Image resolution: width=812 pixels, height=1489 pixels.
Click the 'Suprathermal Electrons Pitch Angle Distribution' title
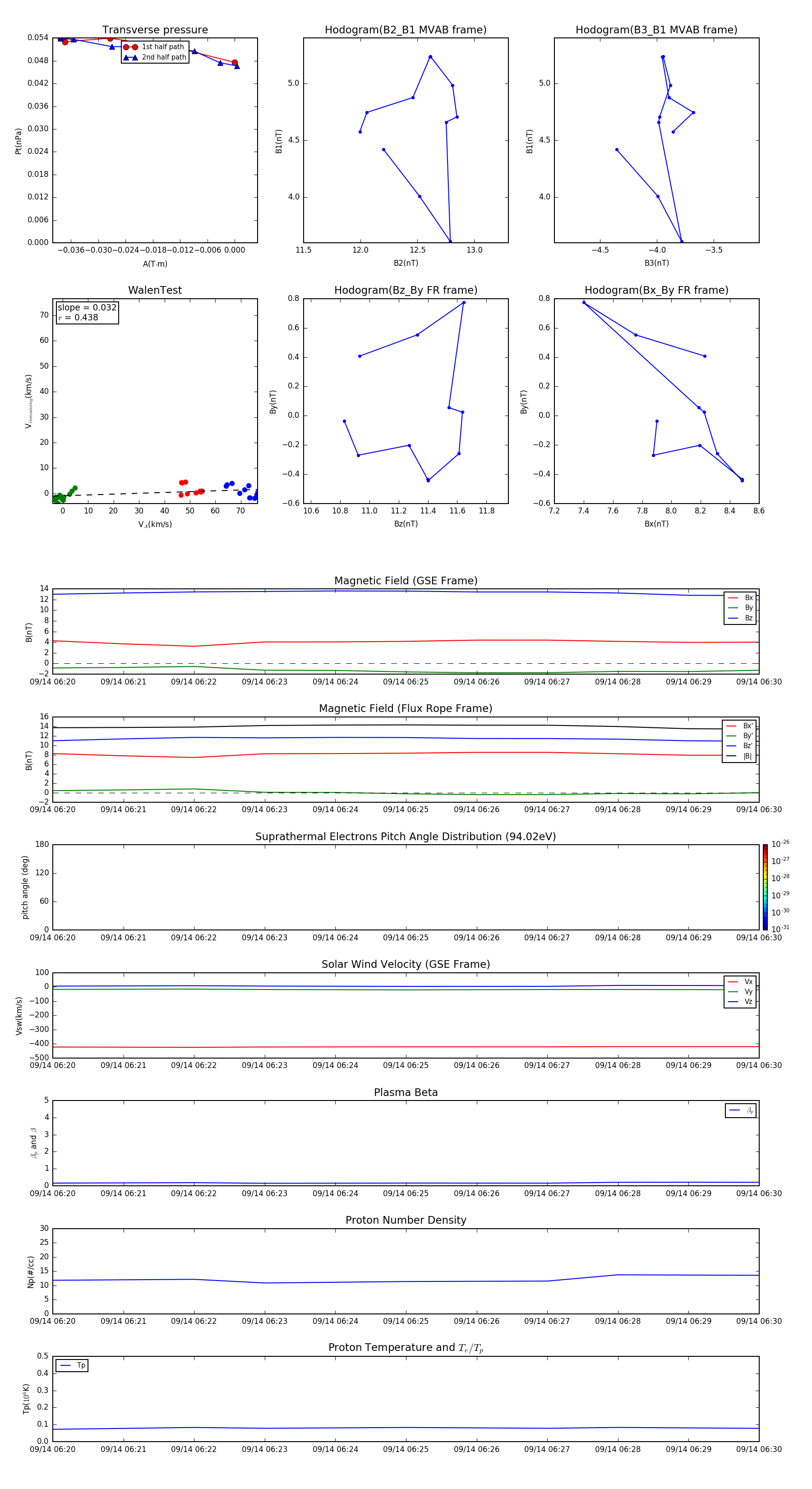[406, 837]
